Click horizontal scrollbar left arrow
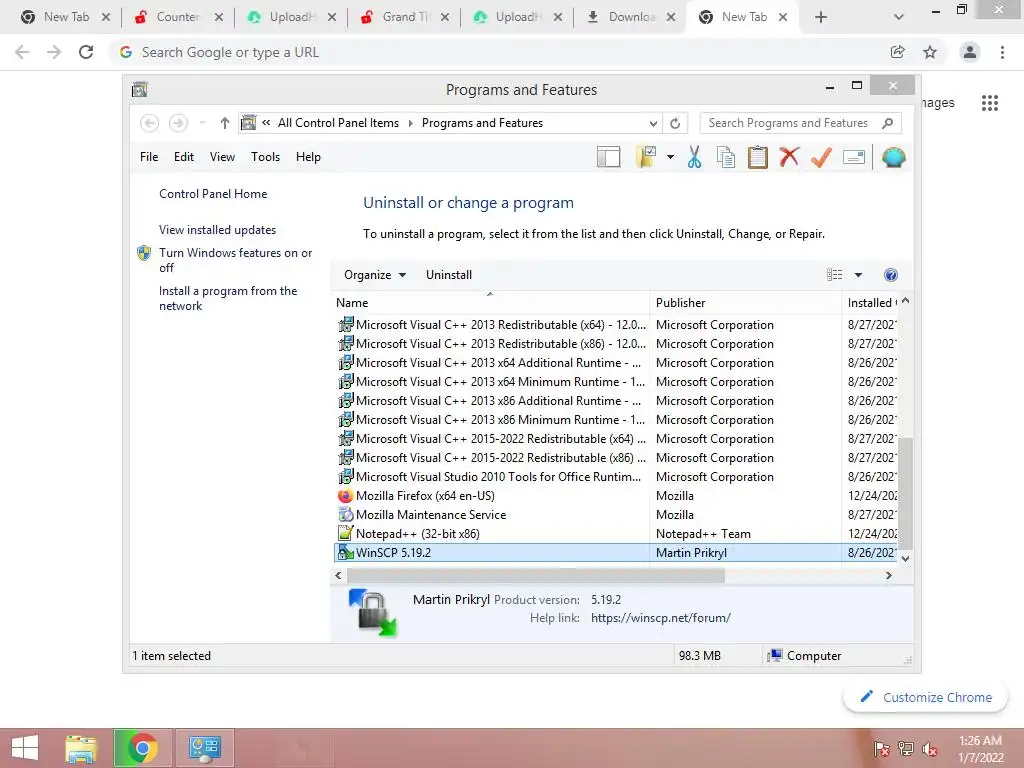The height and width of the screenshot is (768, 1024). (338, 575)
